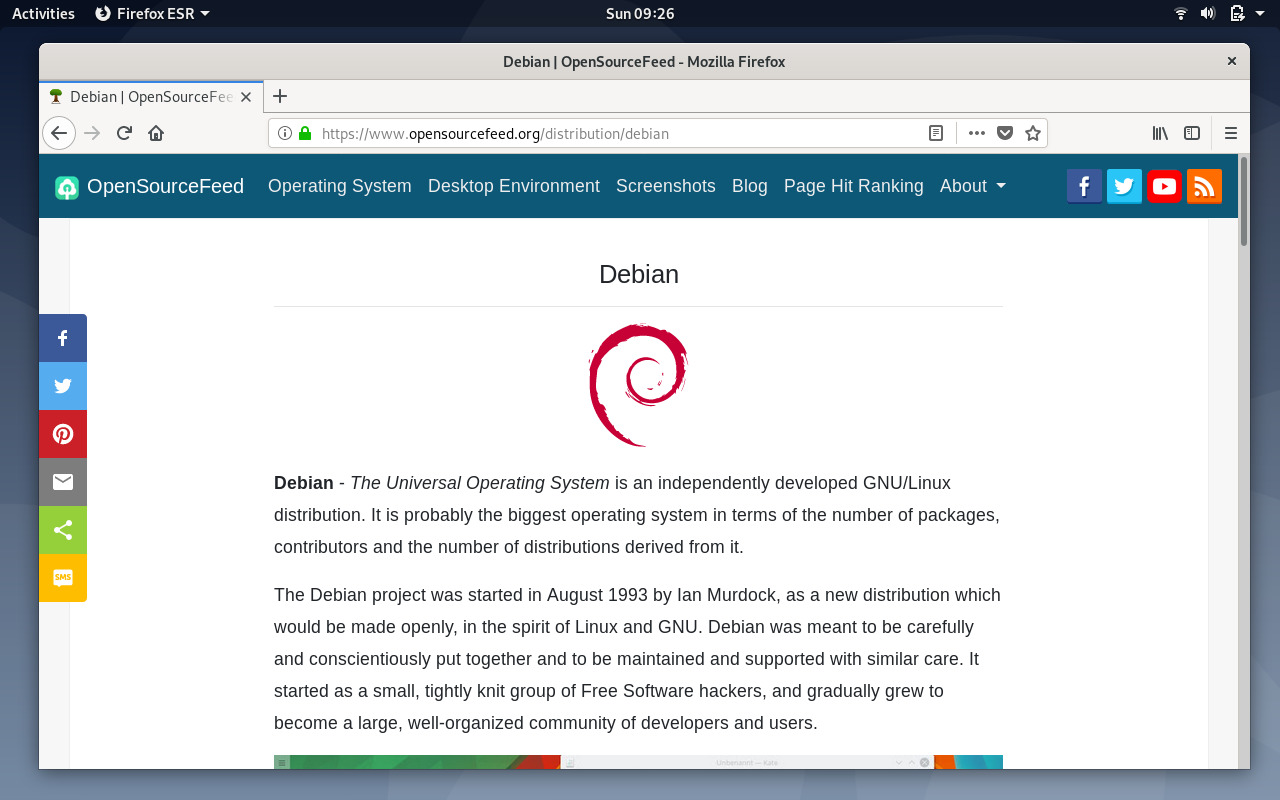This screenshot has height=800, width=1280.
Task: Visit the Page Hit Ranking link
Action: [854, 186]
